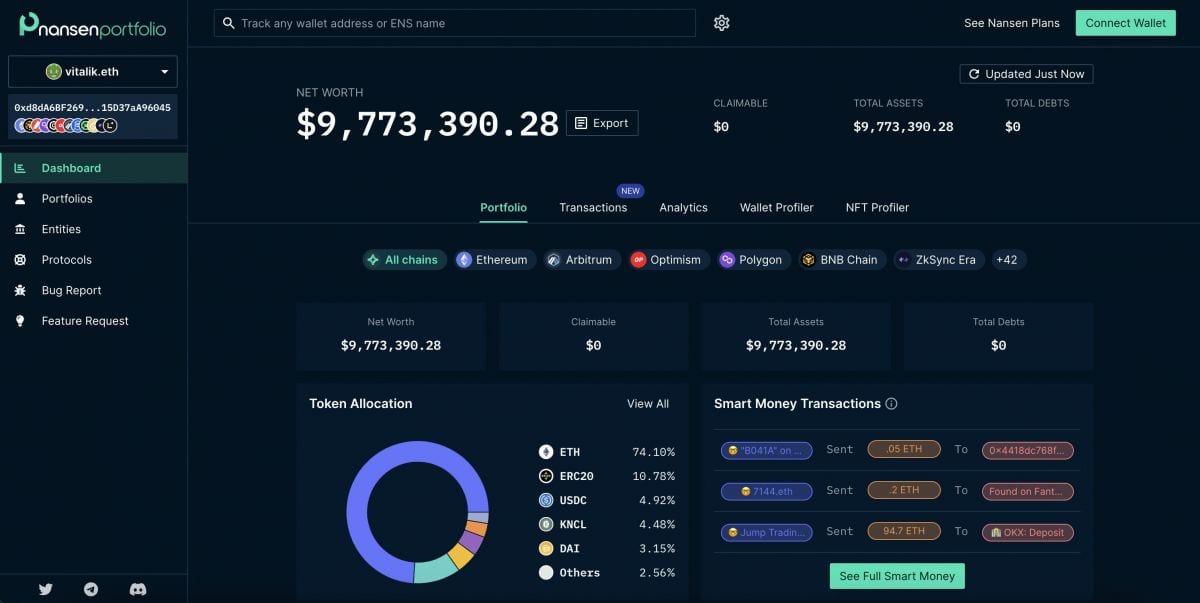This screenshot has height=603, width=1200.
Task: Open the NFT Profiler tab
Action: coord(876,207)
